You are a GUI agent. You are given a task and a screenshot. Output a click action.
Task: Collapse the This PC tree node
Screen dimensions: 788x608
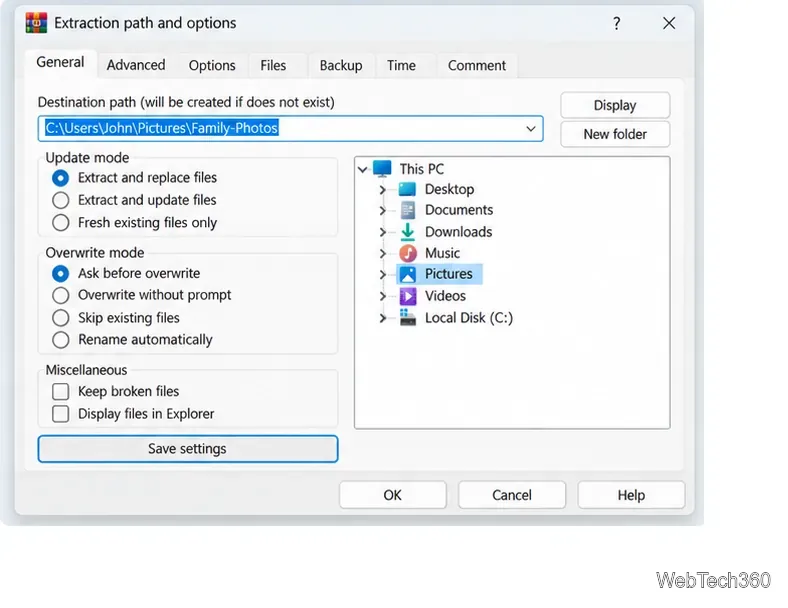coord(362,169)
